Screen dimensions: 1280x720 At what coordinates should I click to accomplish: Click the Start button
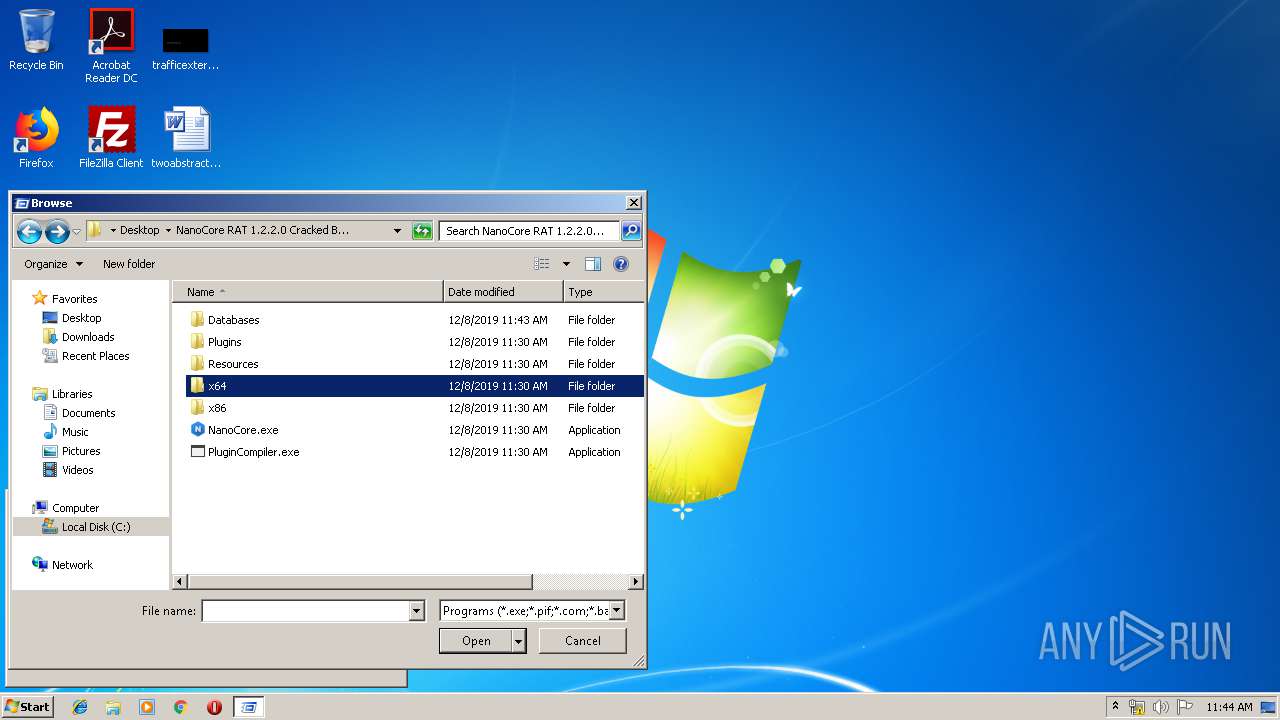coord(27,707)
